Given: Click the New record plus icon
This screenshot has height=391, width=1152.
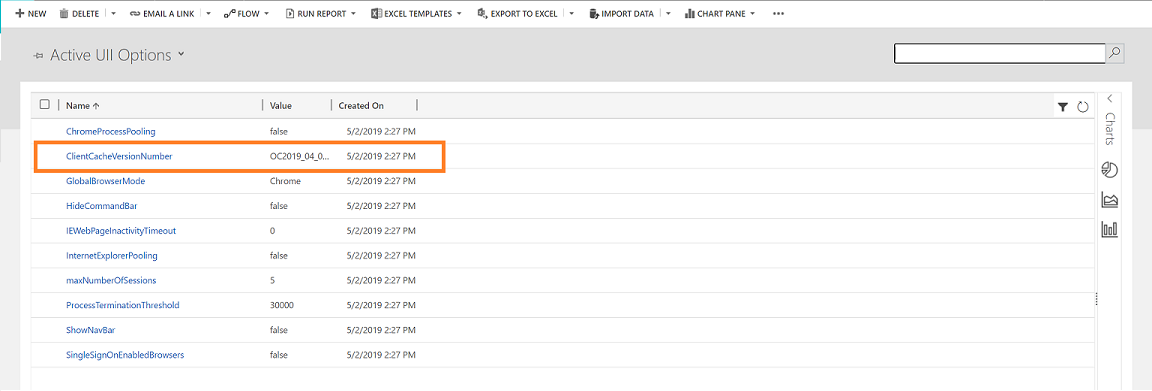Looking at the screenshot, I should (x=20, y=14).
